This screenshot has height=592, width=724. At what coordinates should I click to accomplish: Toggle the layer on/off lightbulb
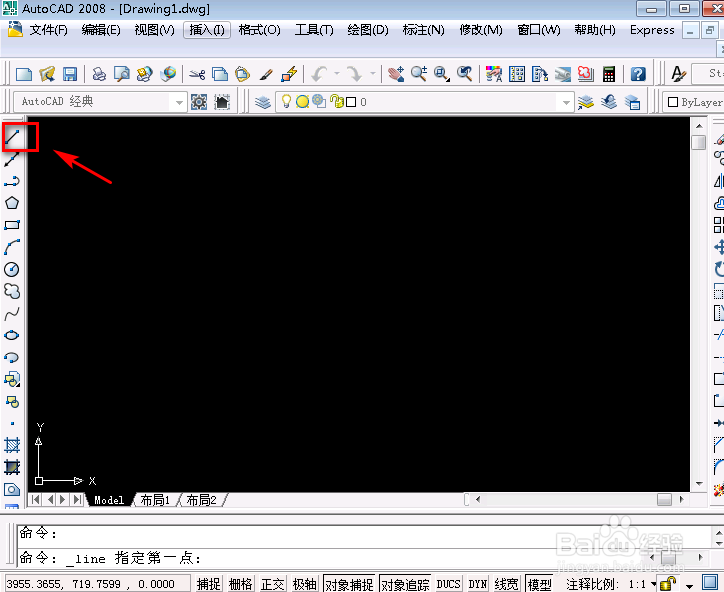[286, 102]
